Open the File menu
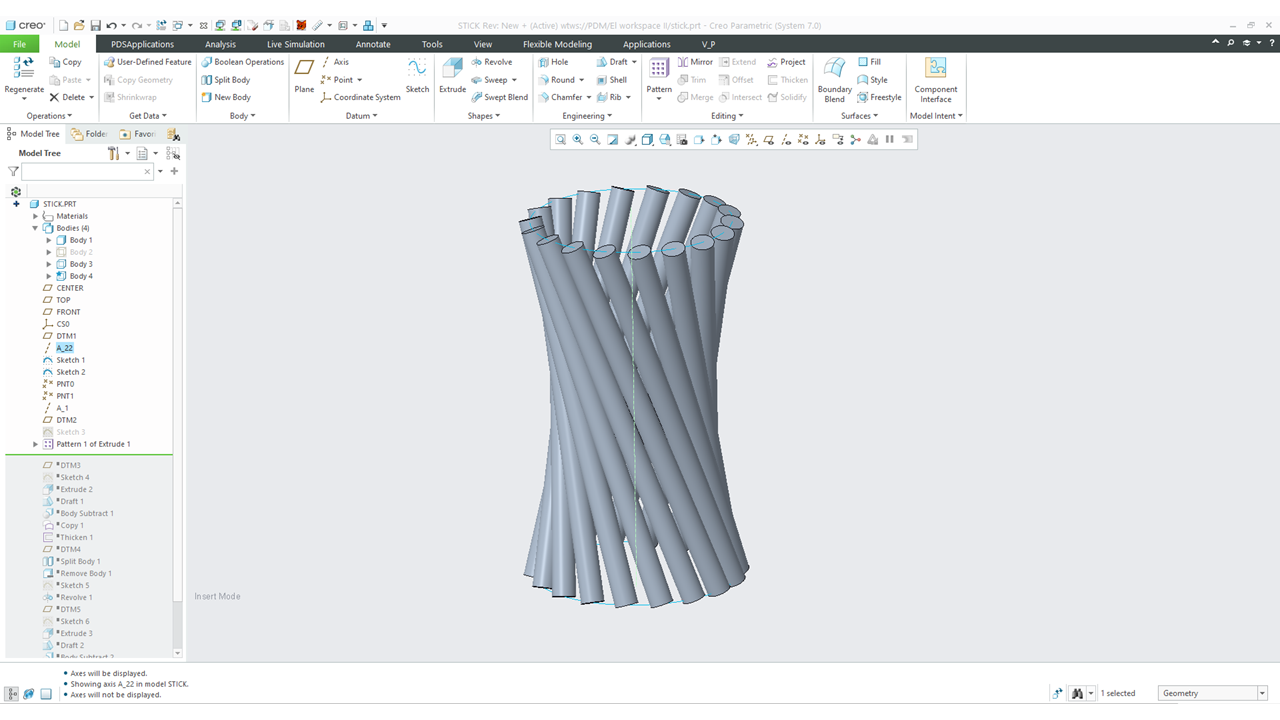Viewport: 1280px width, 720px height. pos(19,44)
